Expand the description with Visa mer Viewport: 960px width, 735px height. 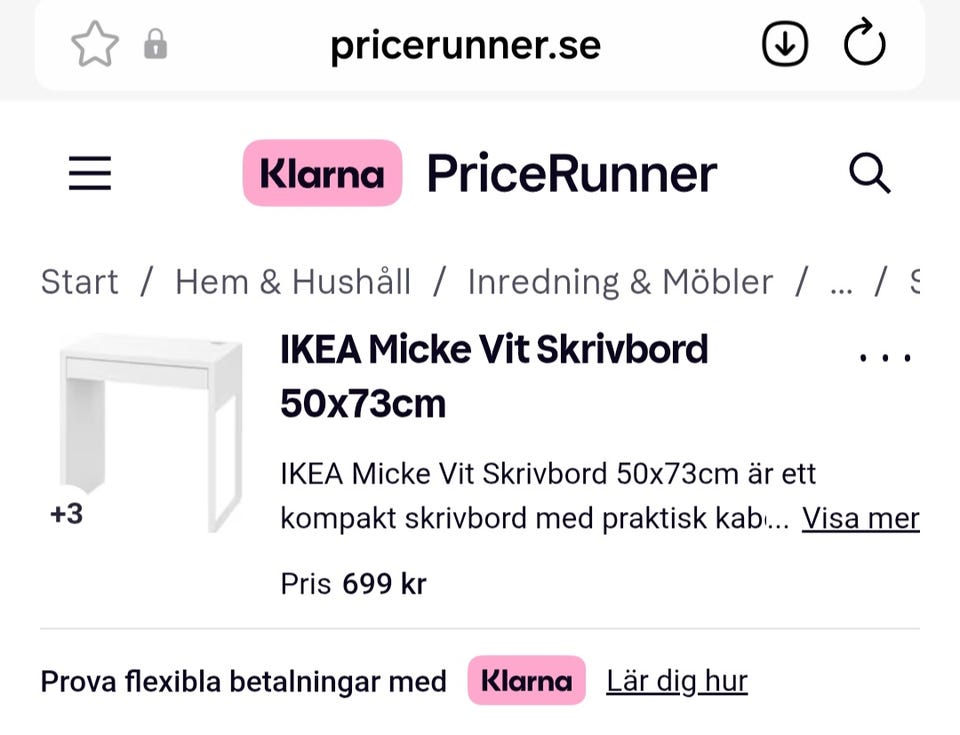point(860,519)
